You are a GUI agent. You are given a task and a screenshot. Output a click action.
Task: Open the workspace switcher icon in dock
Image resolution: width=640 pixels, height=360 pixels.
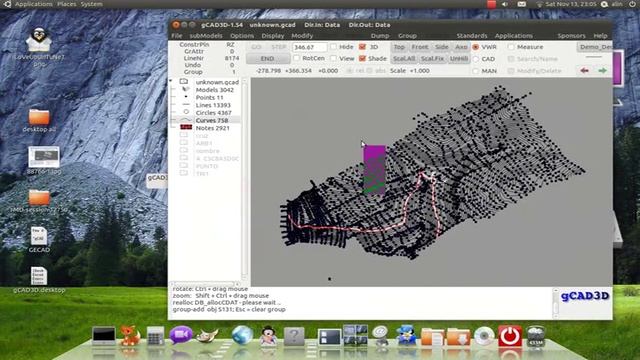click(x=329, y=337)
